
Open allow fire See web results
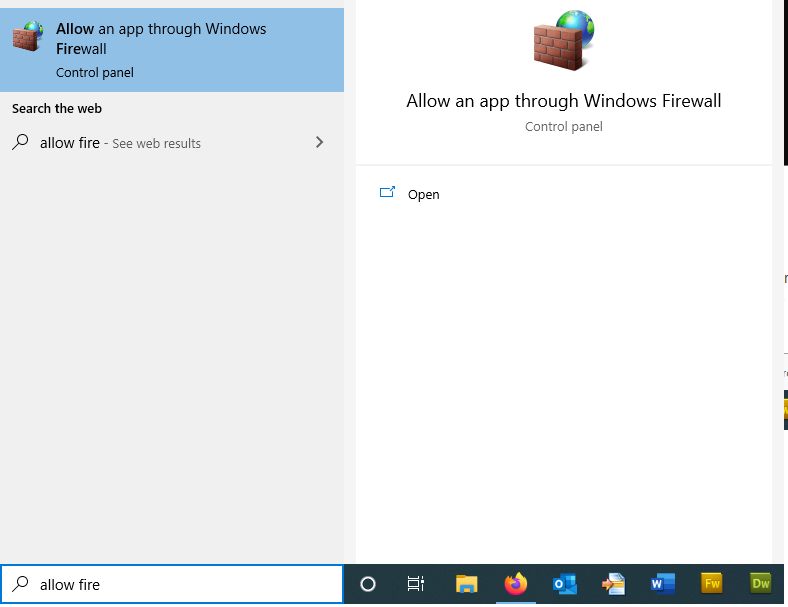[172, 143]
